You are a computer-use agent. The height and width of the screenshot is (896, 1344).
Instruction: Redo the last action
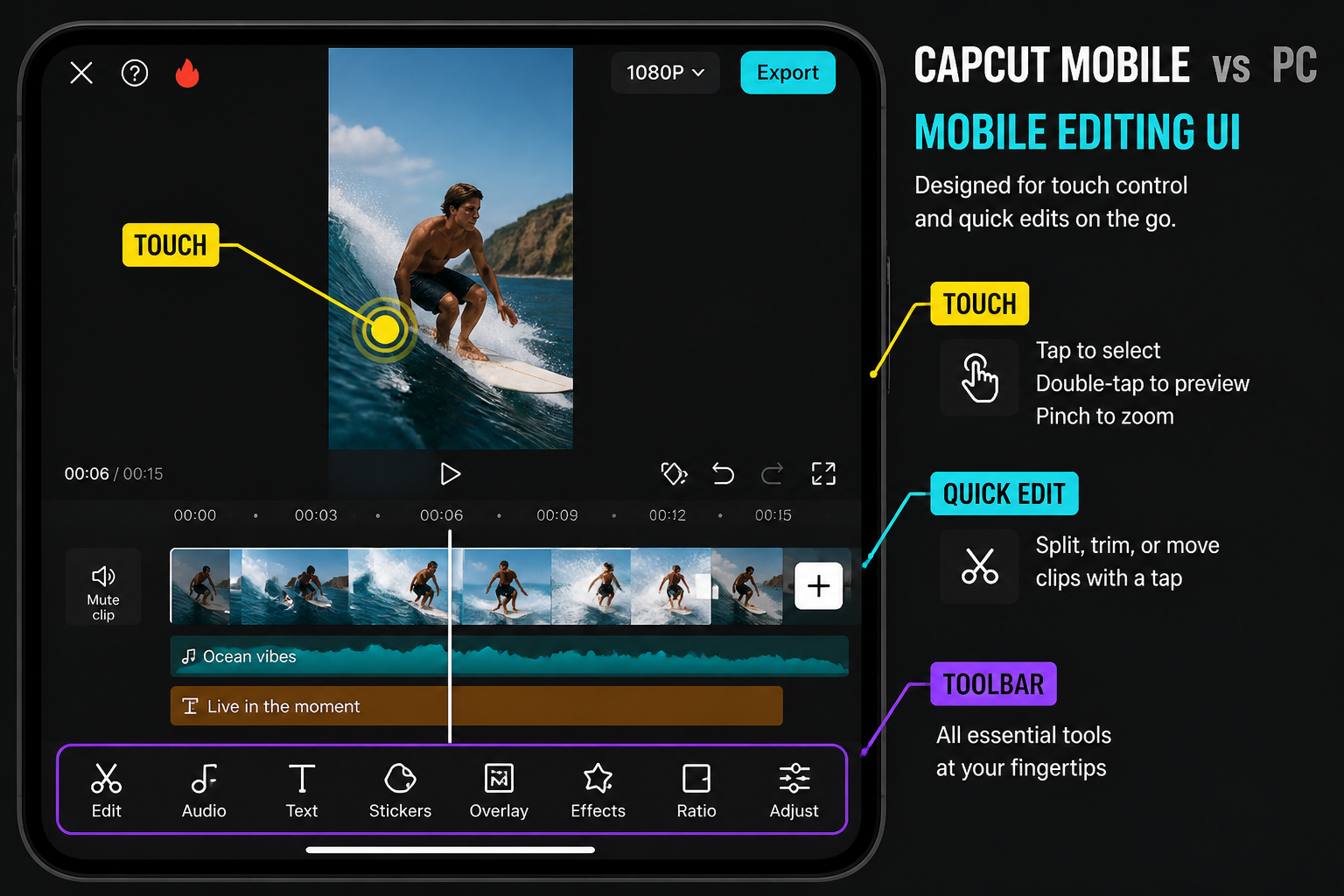(772, 473)
